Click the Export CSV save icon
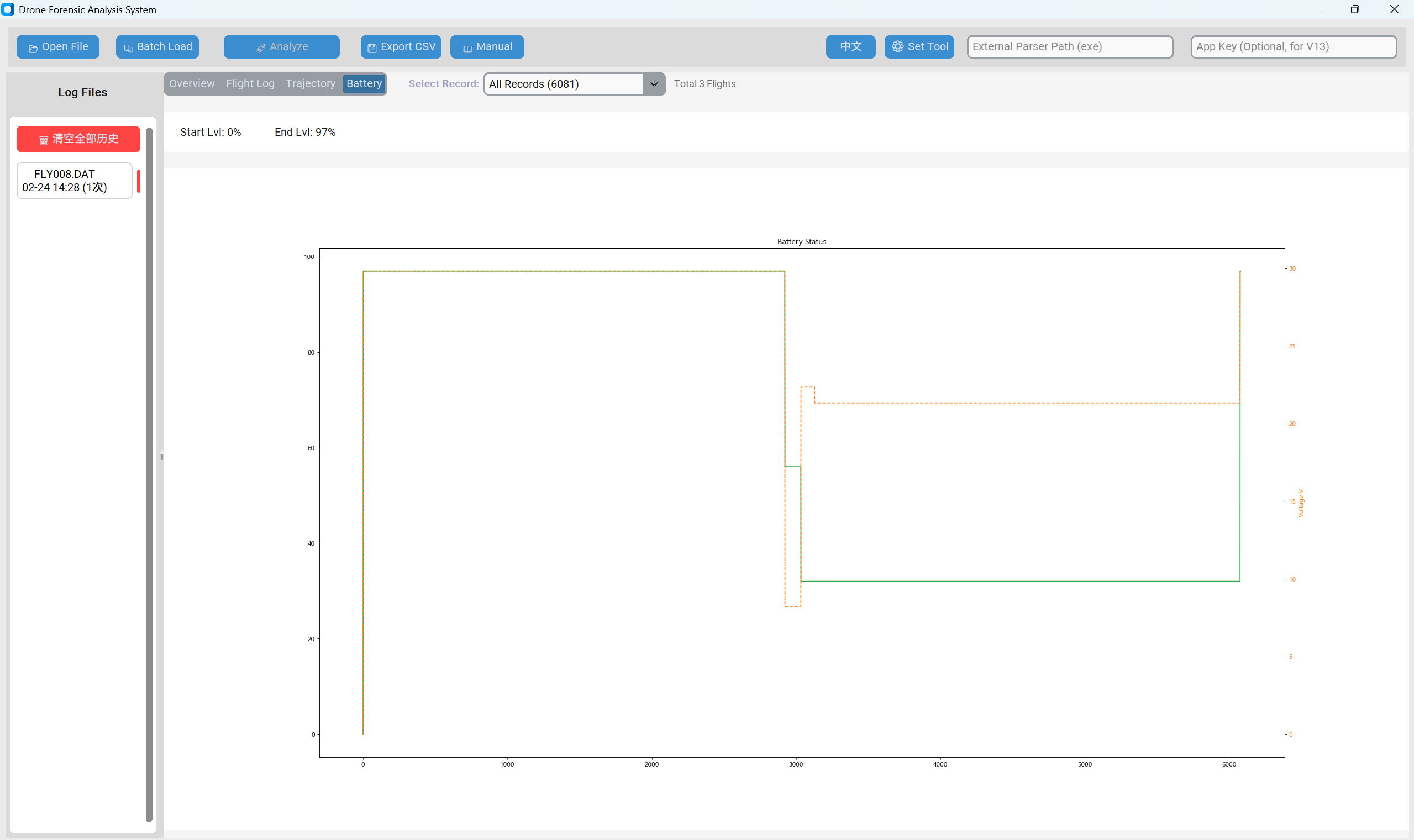Screen dimensions: 1414x840 (371, 48)
